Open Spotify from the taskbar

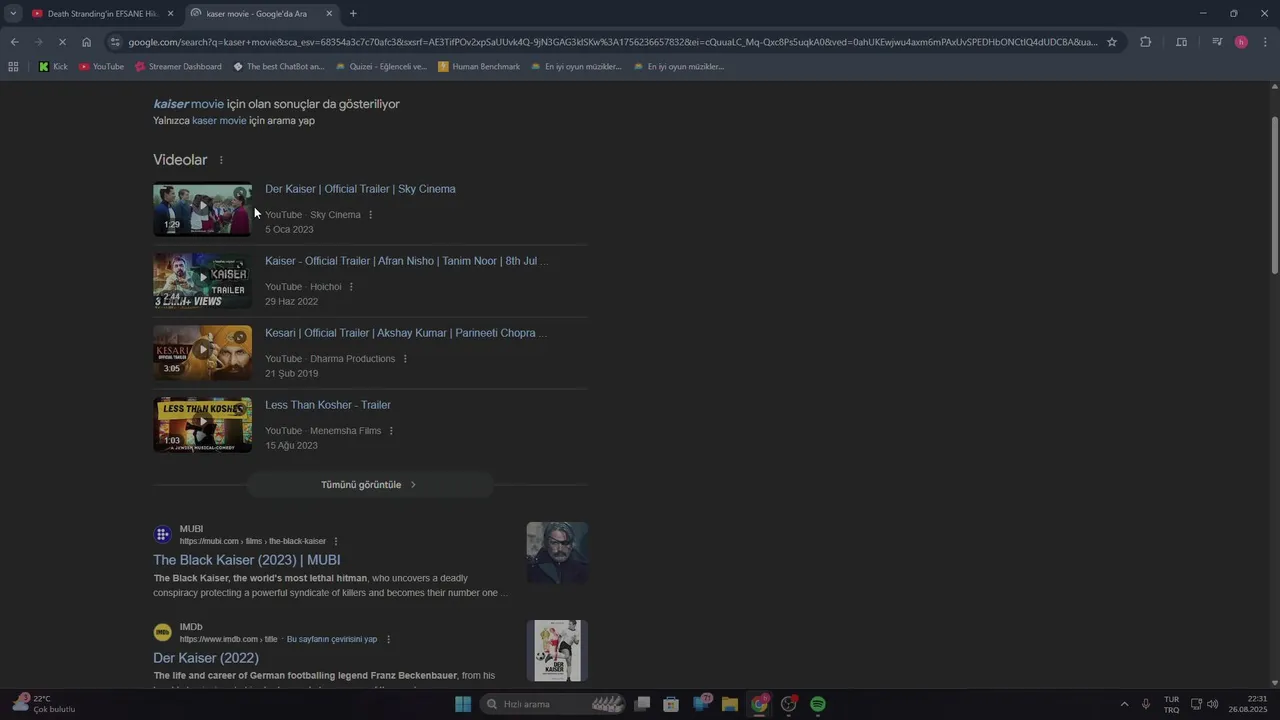[818, 704]
